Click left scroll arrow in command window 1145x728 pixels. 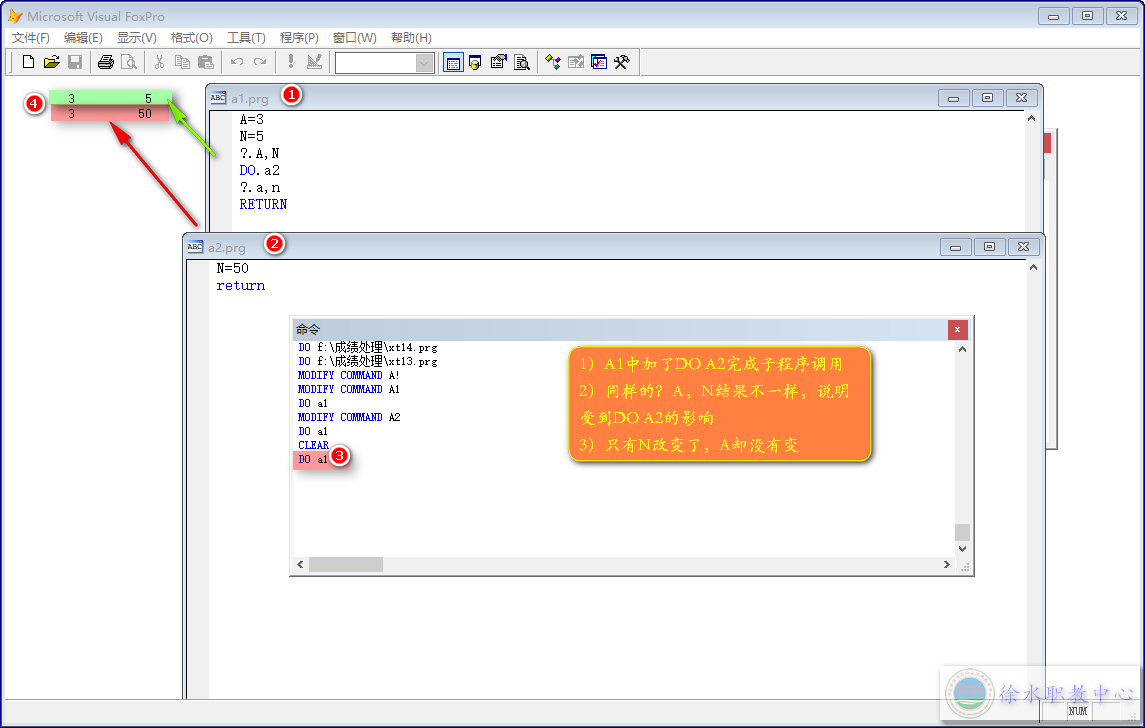(300, 564)
